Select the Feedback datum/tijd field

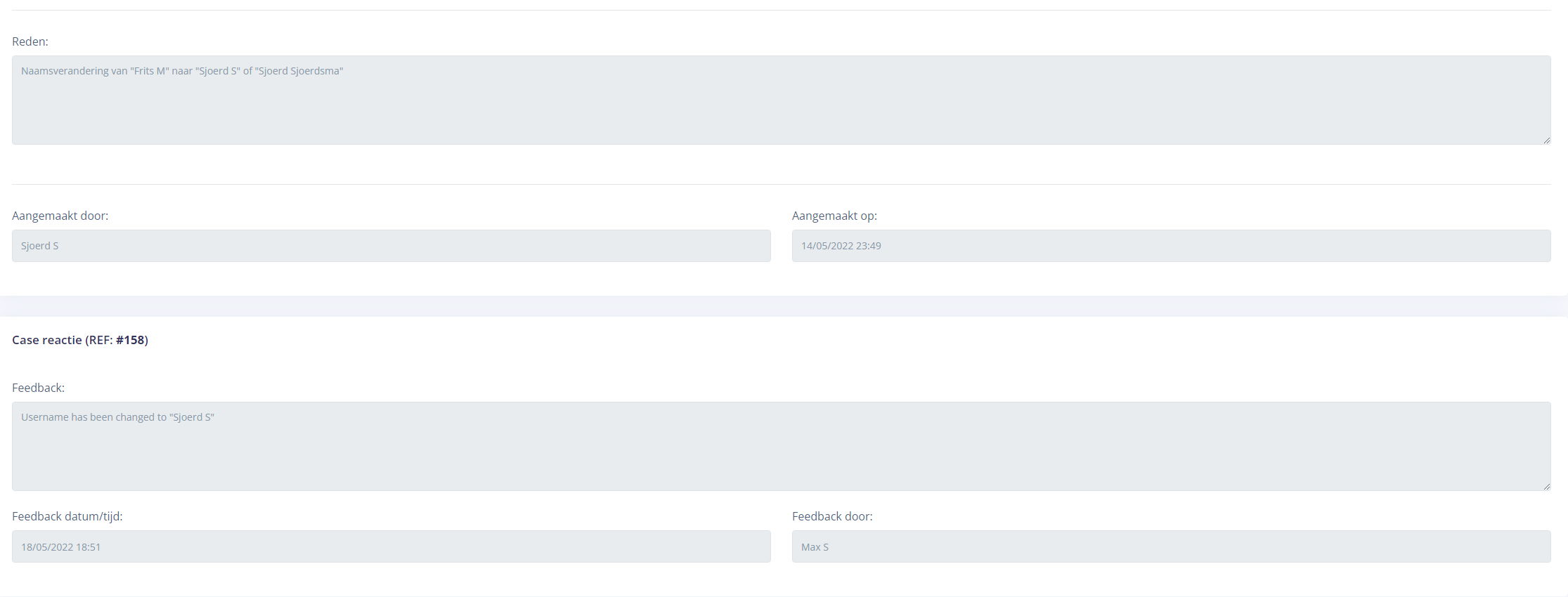tap(391, 546)
